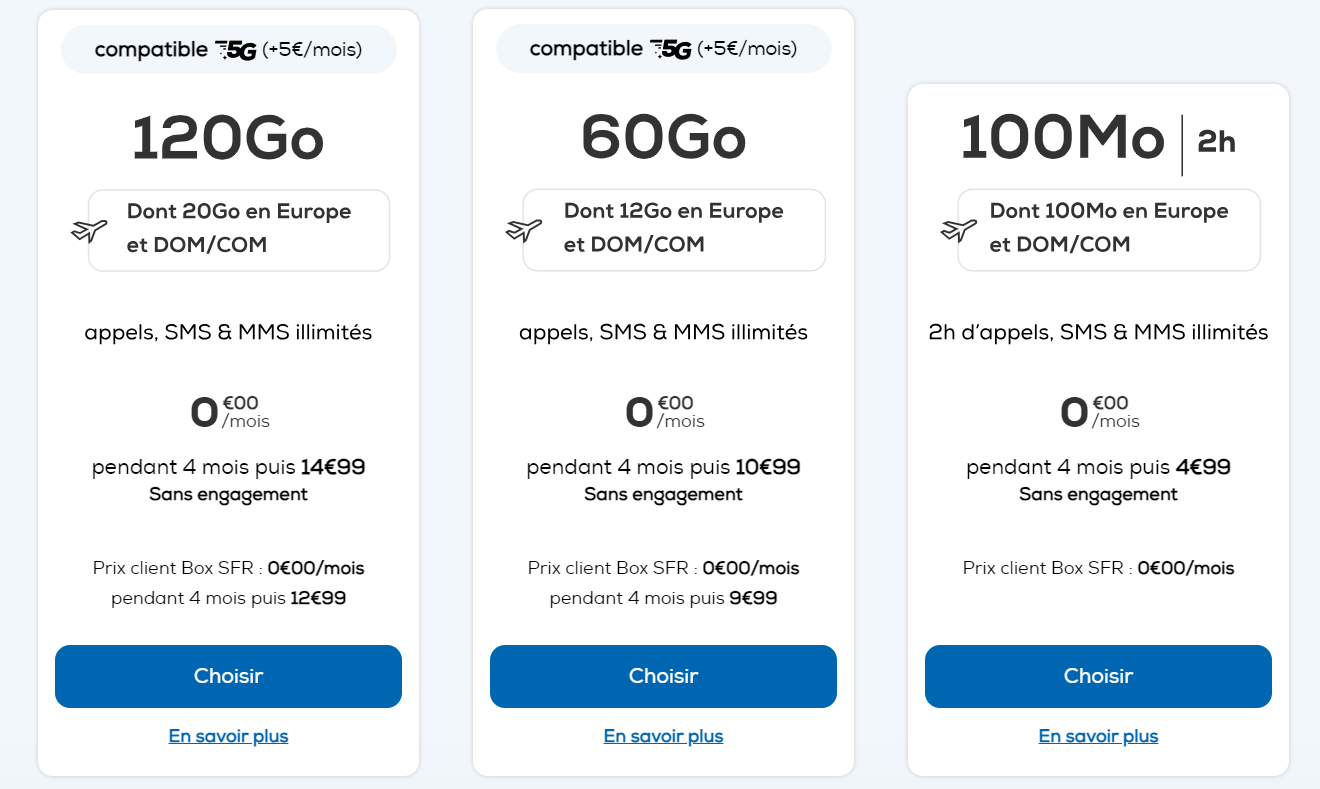Viewport: 1320px width, 789px height.
Task: Select the Dont 100Mo en Europe box
Action: [1109, 230]
